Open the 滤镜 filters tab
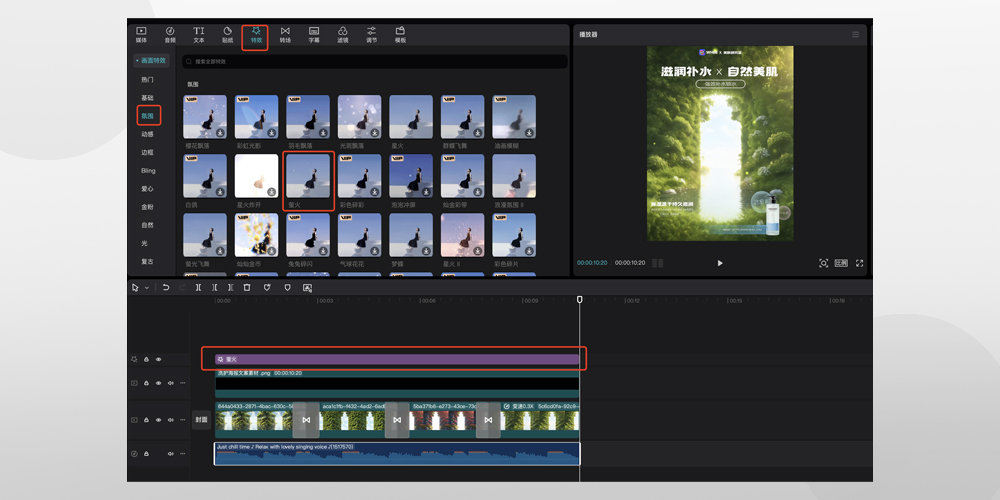This screenshot has height=500, width=1000. [342, 34]
